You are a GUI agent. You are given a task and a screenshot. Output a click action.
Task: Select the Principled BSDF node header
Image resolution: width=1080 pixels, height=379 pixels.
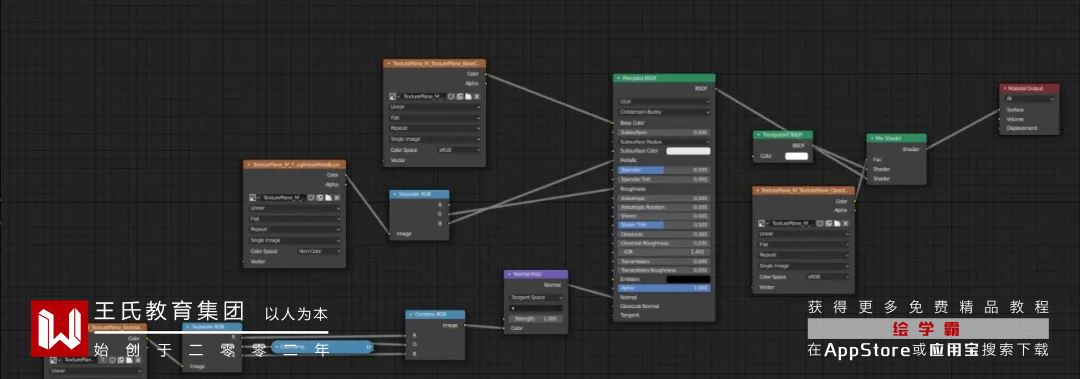(664, 79)
